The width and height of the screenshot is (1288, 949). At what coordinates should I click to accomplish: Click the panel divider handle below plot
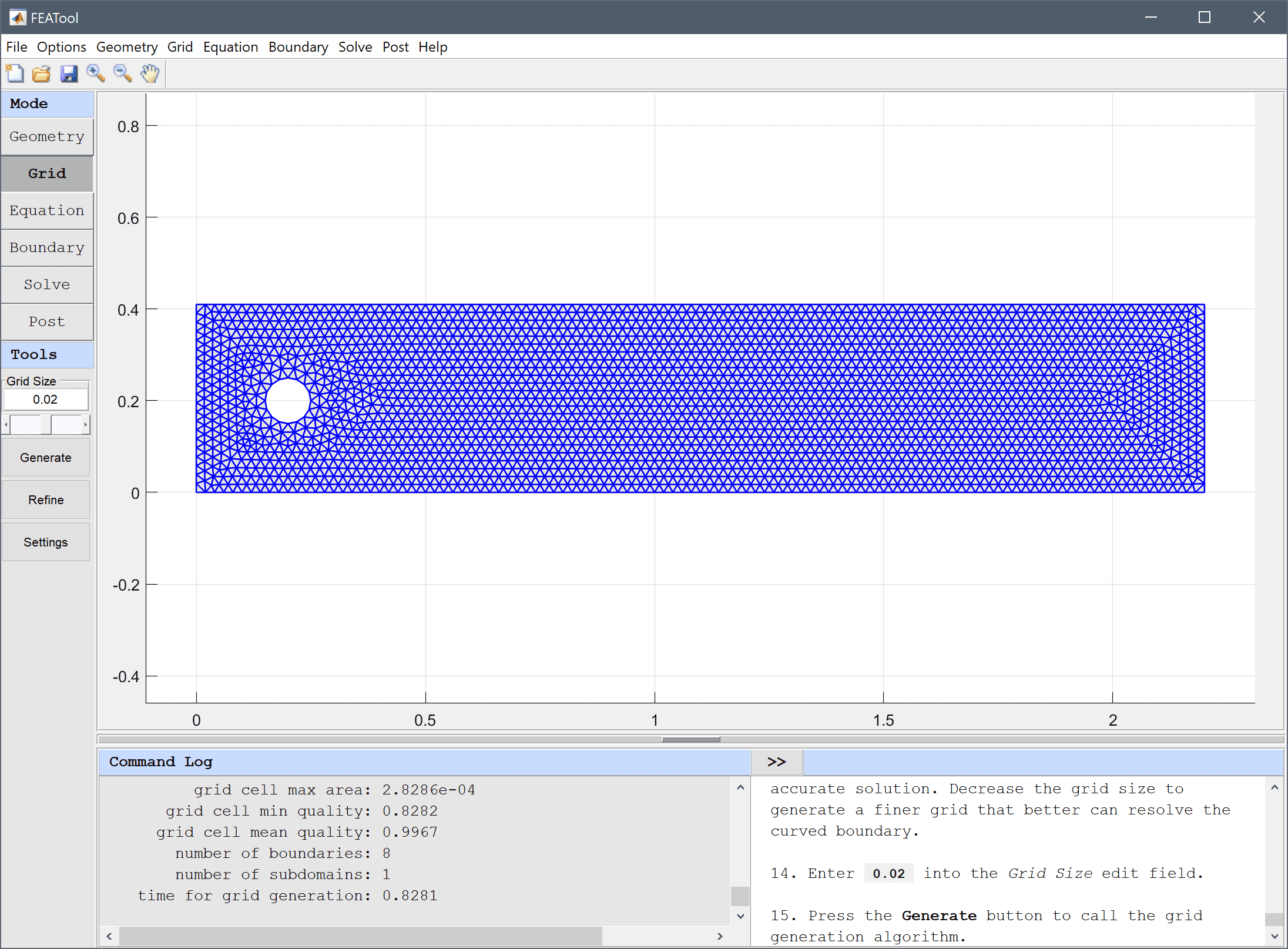[690, 739]
